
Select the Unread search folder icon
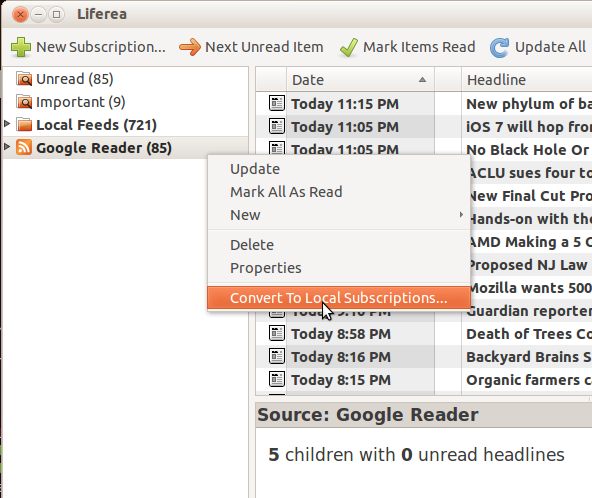click(24, 79)
